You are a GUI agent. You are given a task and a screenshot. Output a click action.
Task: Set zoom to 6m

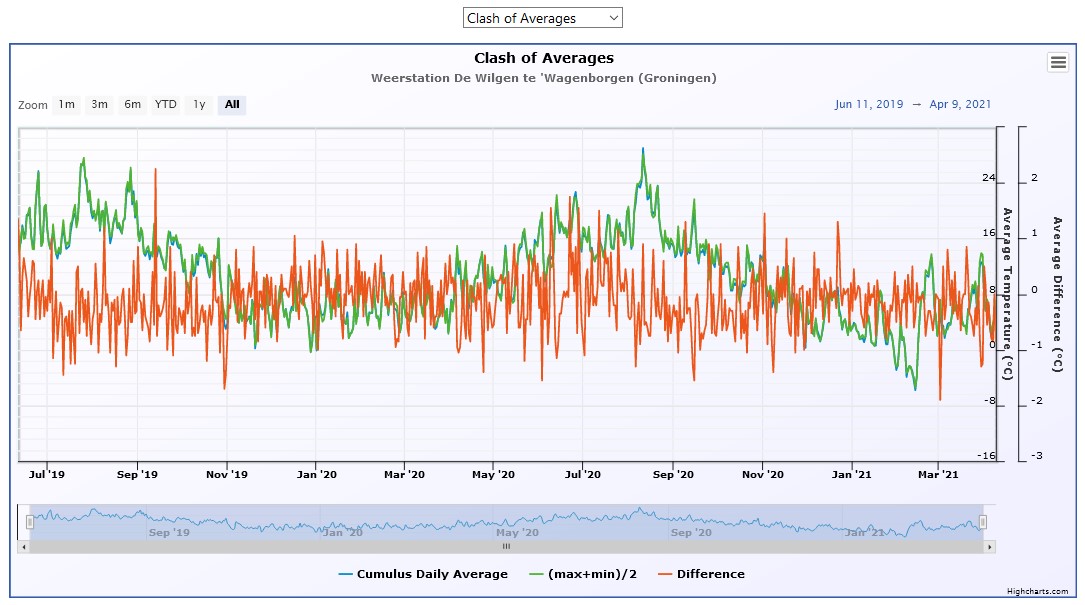pyautogui.click(x=132, y=104)
